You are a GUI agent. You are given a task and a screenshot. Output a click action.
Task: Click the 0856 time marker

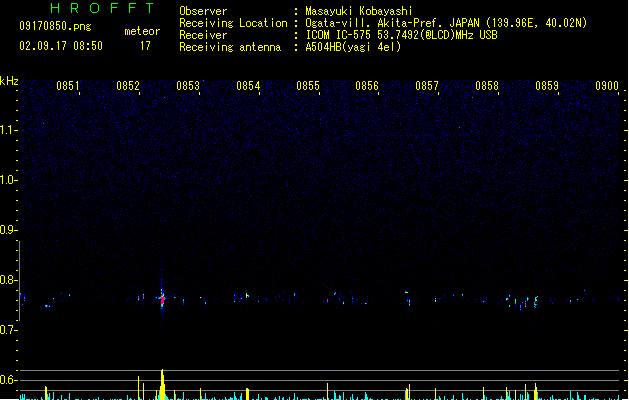(x=367, y=86)
